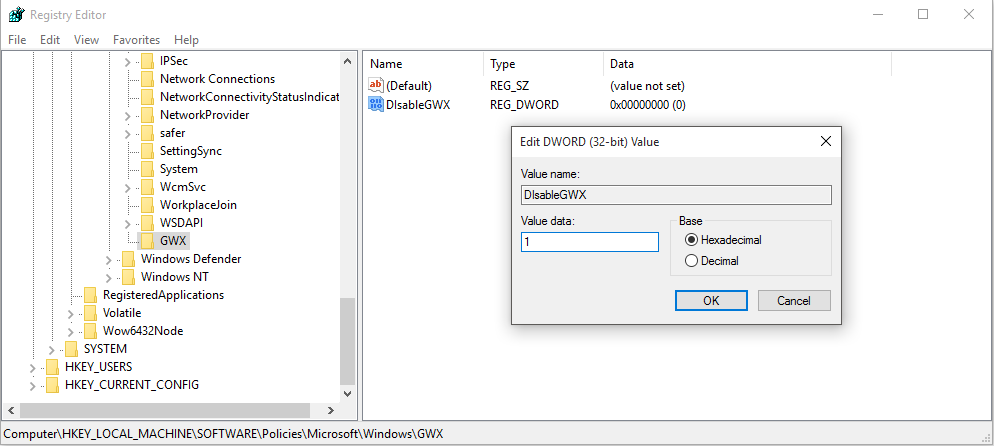Click the NetworkProvider folder icon
This screenshot has width=994, height=446.
click(x=147, y=115)
